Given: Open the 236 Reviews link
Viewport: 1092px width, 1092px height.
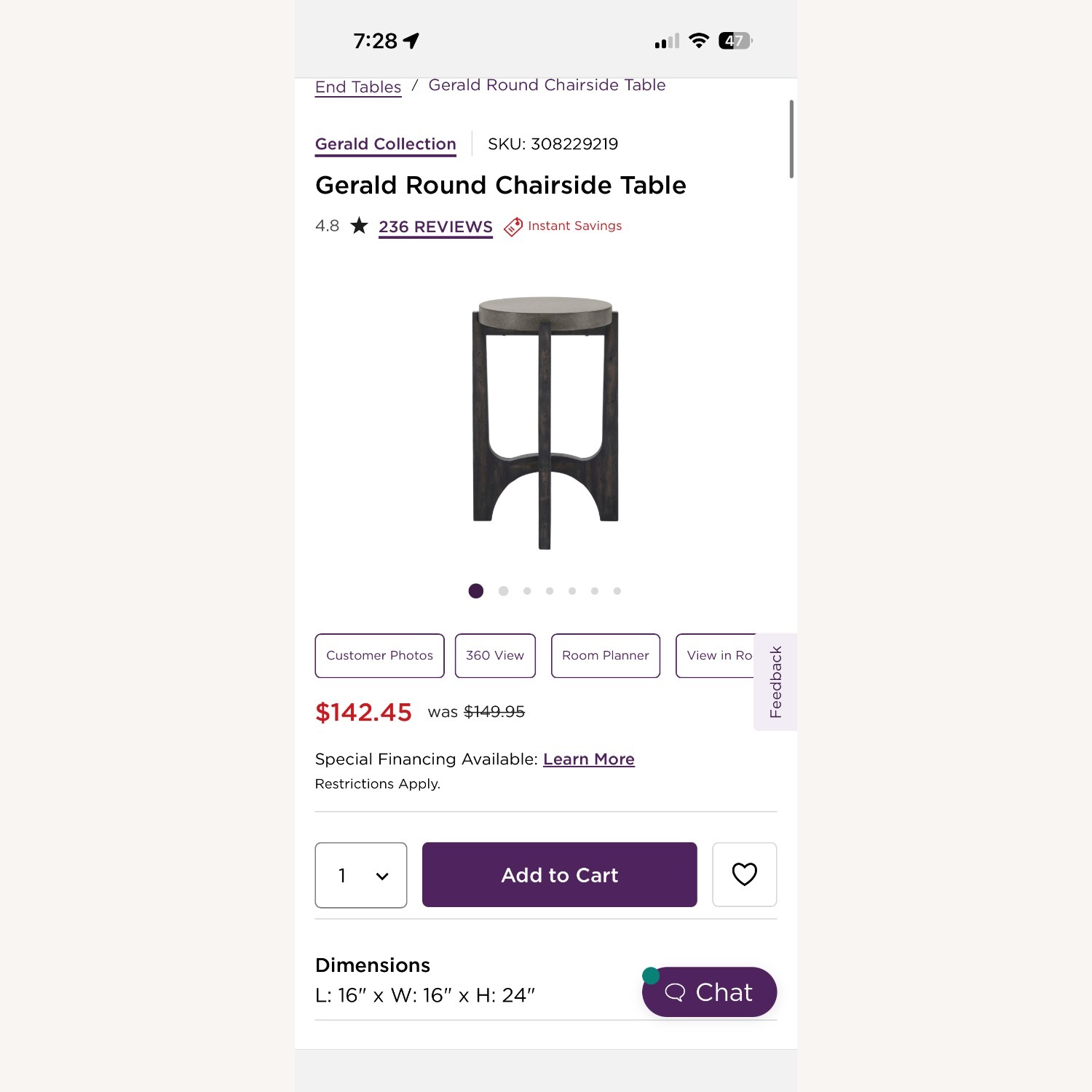Looking at the screenshot, I should 435,227.
